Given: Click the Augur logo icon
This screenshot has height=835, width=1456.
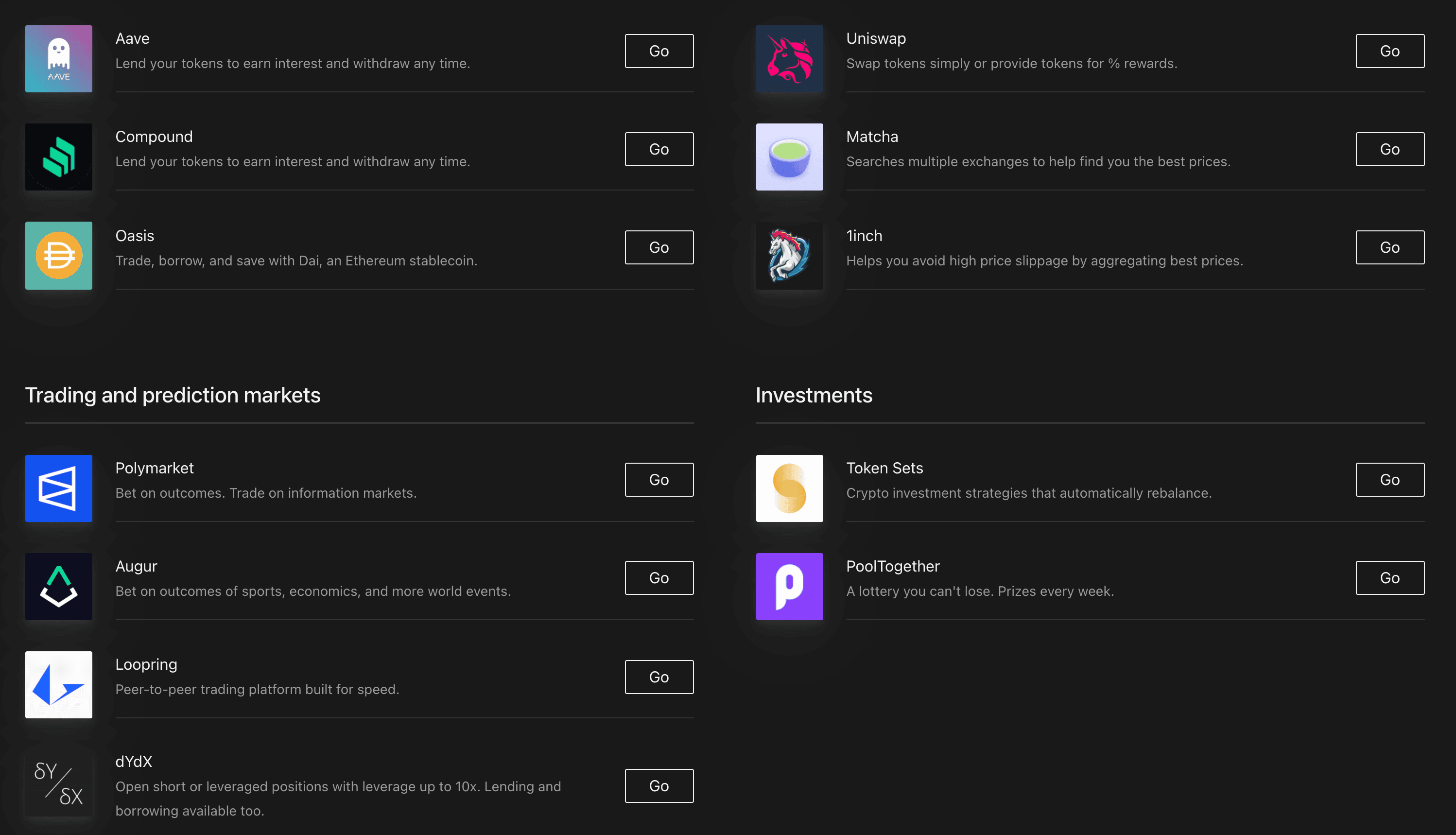Looking at the screenshot, I should (58, 586).
